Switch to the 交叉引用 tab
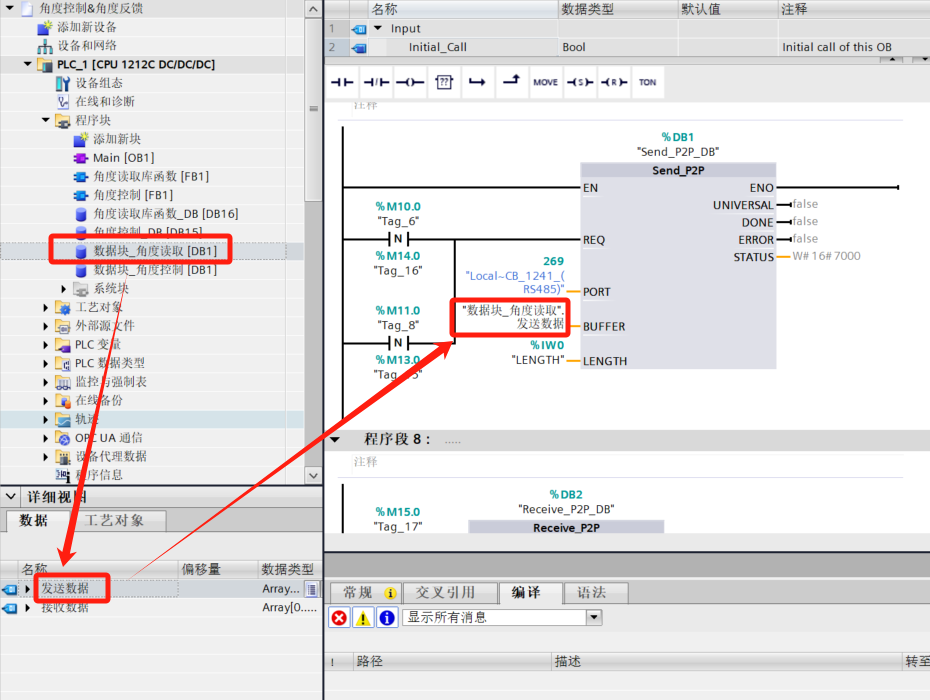 [x=445, y=593]
